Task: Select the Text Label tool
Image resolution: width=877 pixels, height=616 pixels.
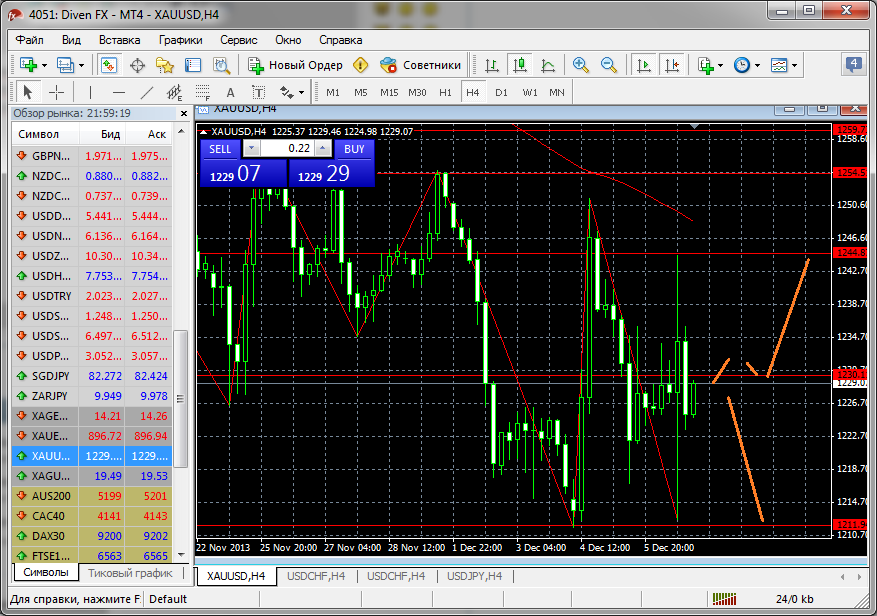Action: 258,92
